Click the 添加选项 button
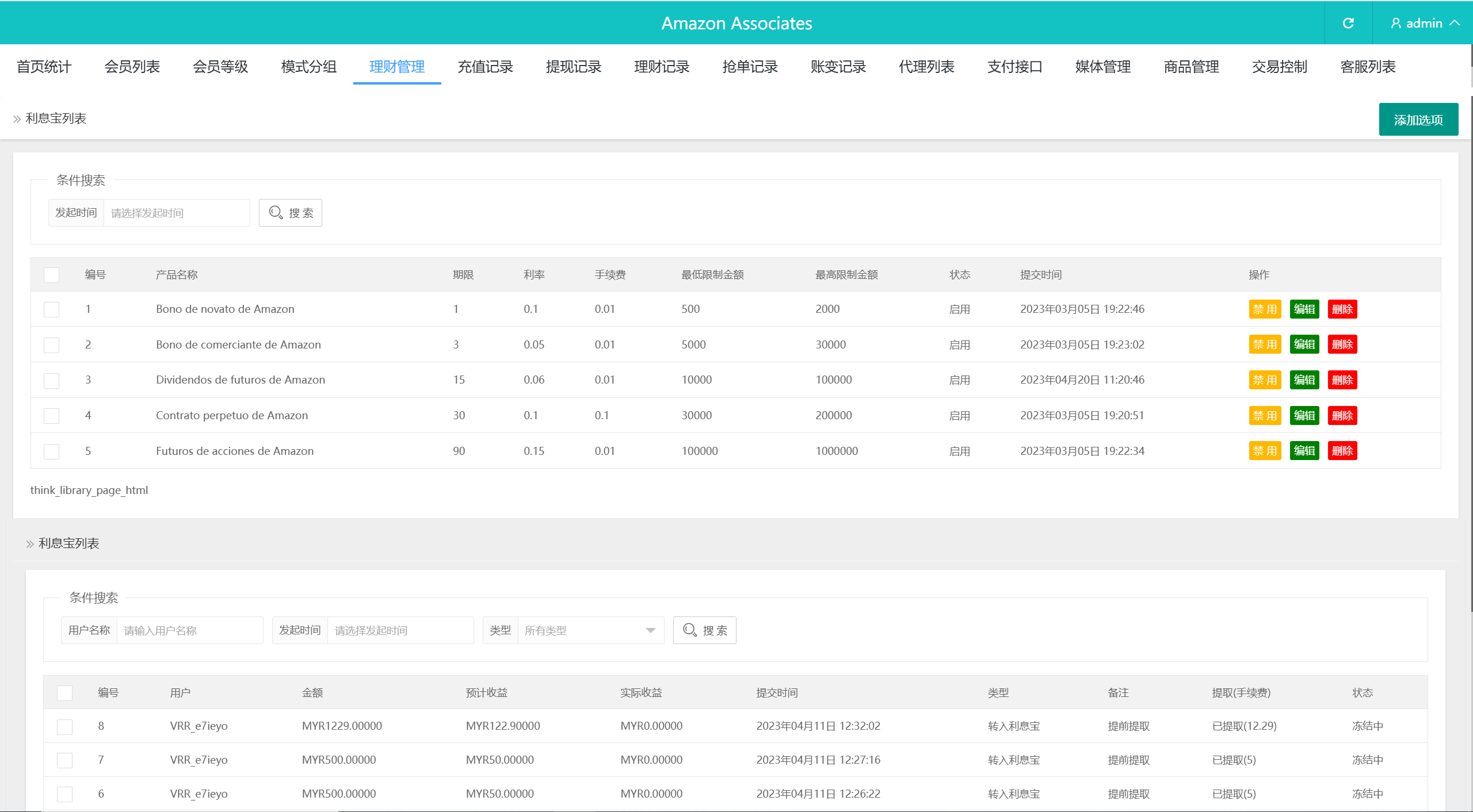 (1418, 120)
